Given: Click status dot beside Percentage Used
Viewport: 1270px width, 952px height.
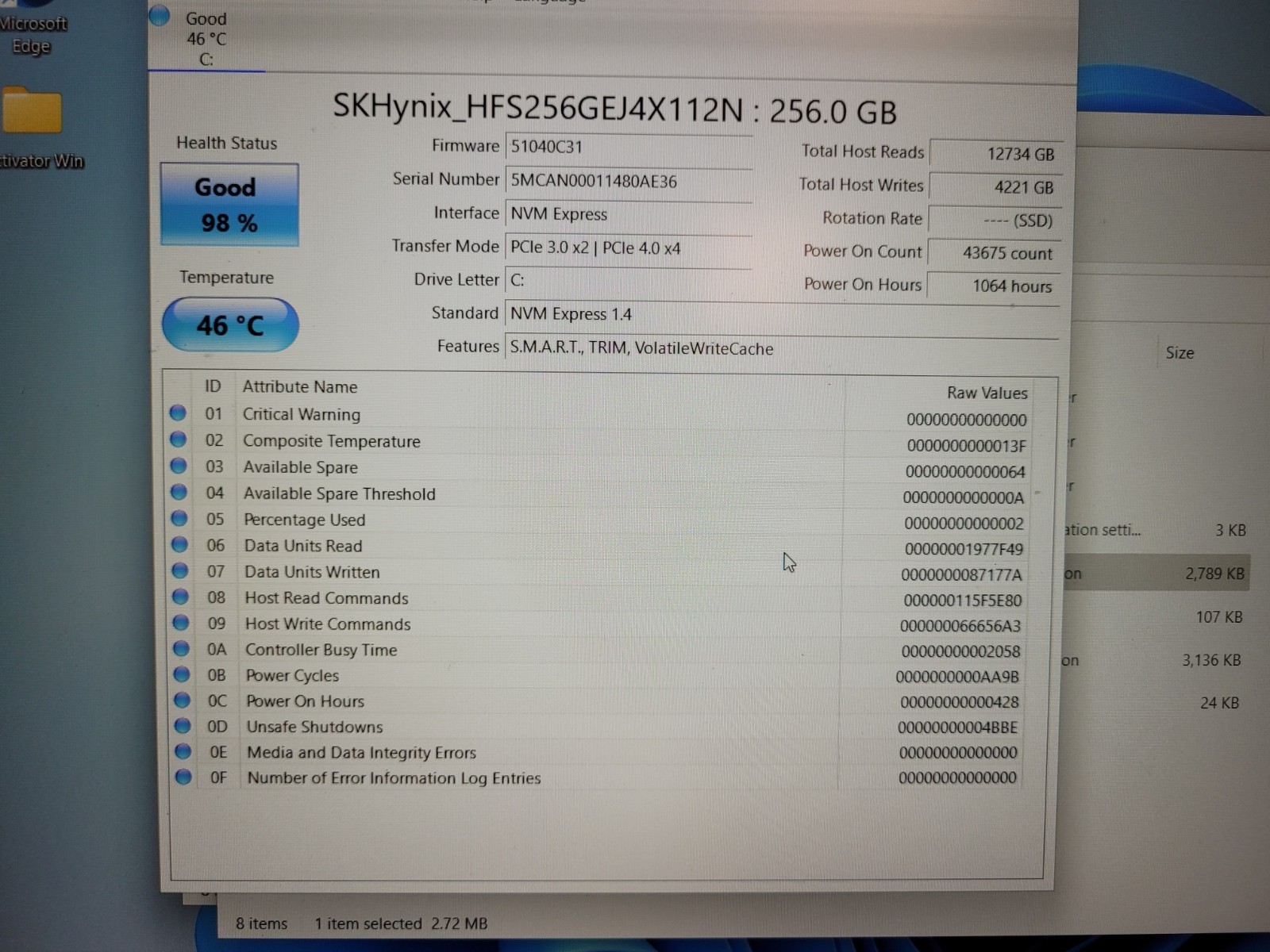Looking at the screenshot, I should click(x=179, y=518).
